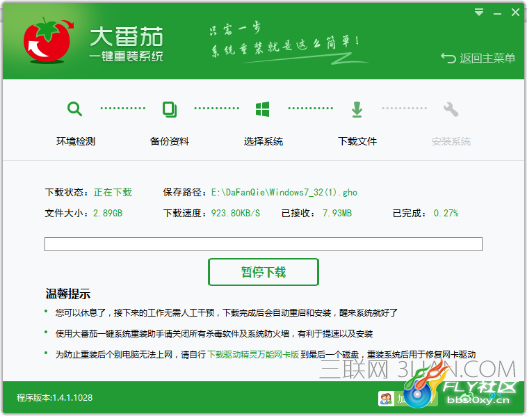This screenshot has height=416, width=527.
Task: Click the red tomato logo
Action: (48, 41)
